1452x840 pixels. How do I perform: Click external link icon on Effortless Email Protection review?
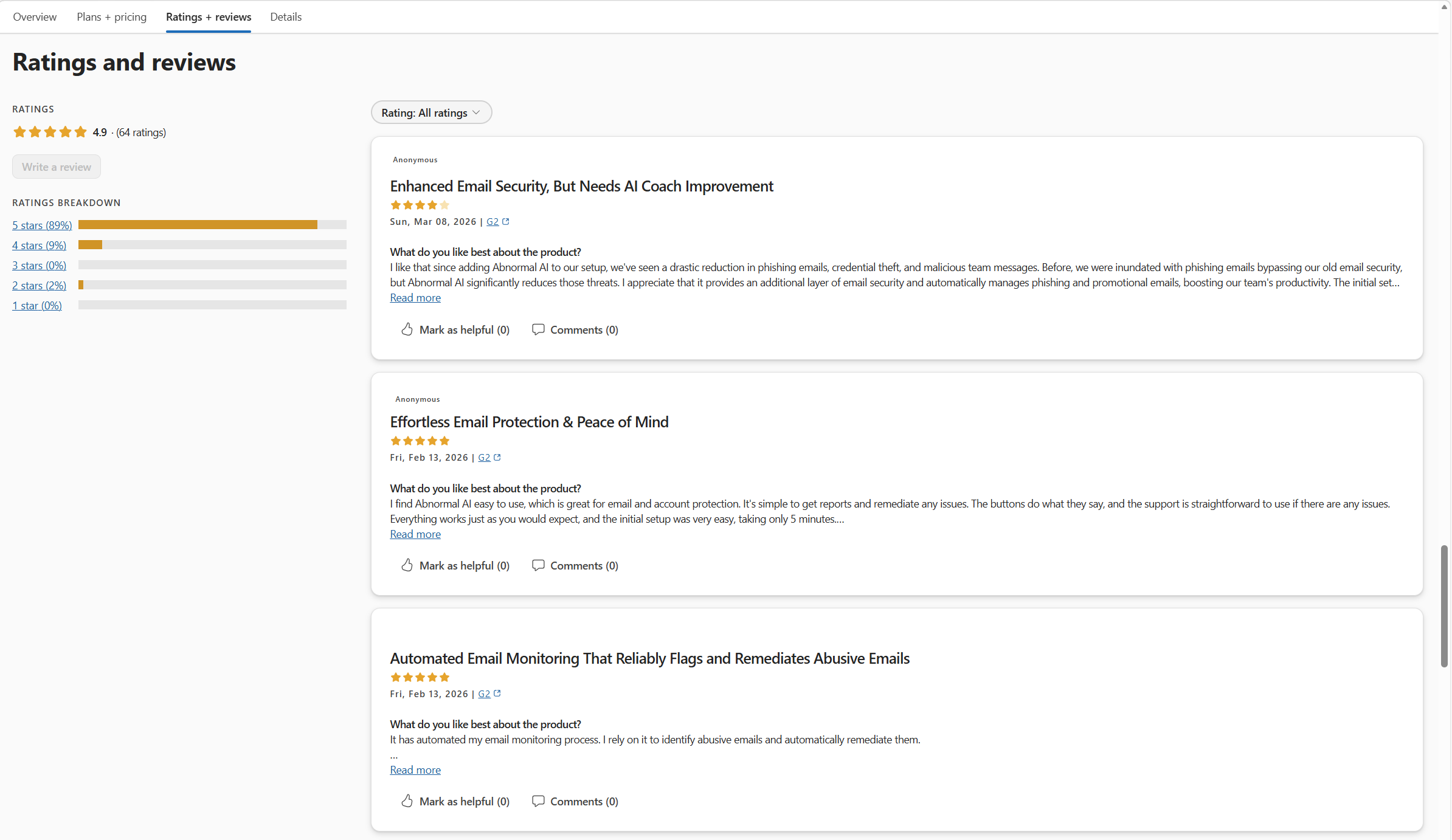pos(497,458)
